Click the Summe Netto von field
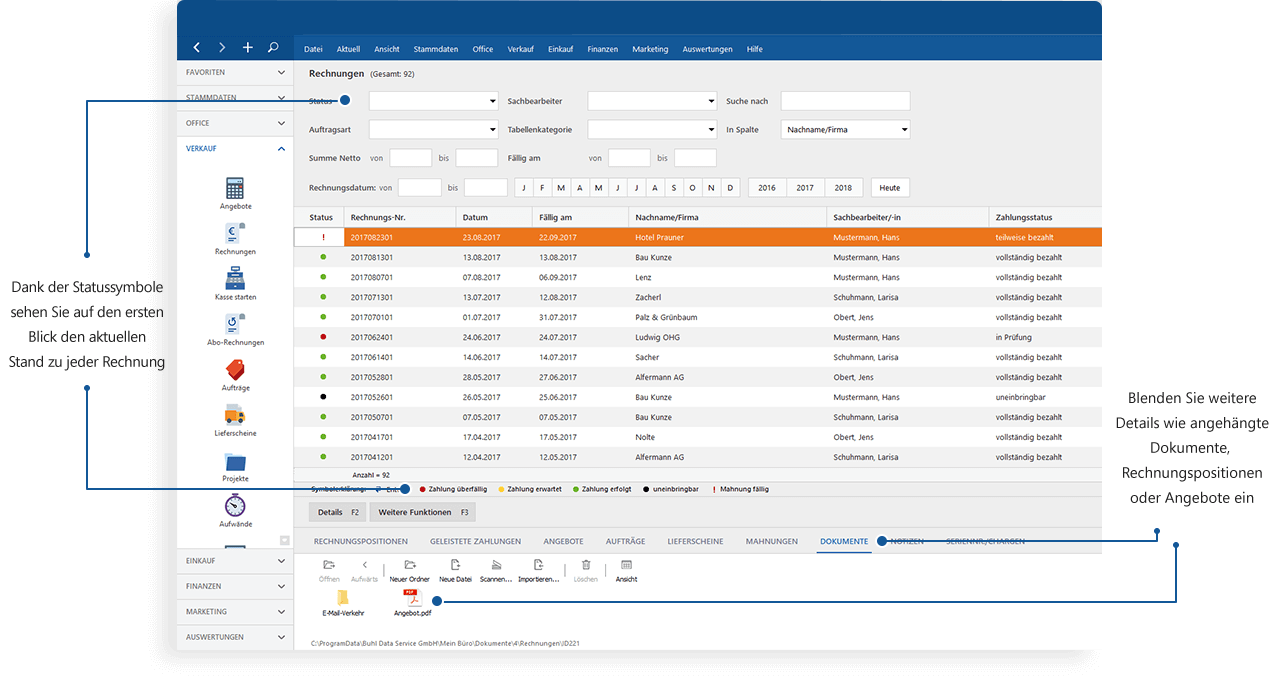1280x683 pixels. click(x=411, y=158)
